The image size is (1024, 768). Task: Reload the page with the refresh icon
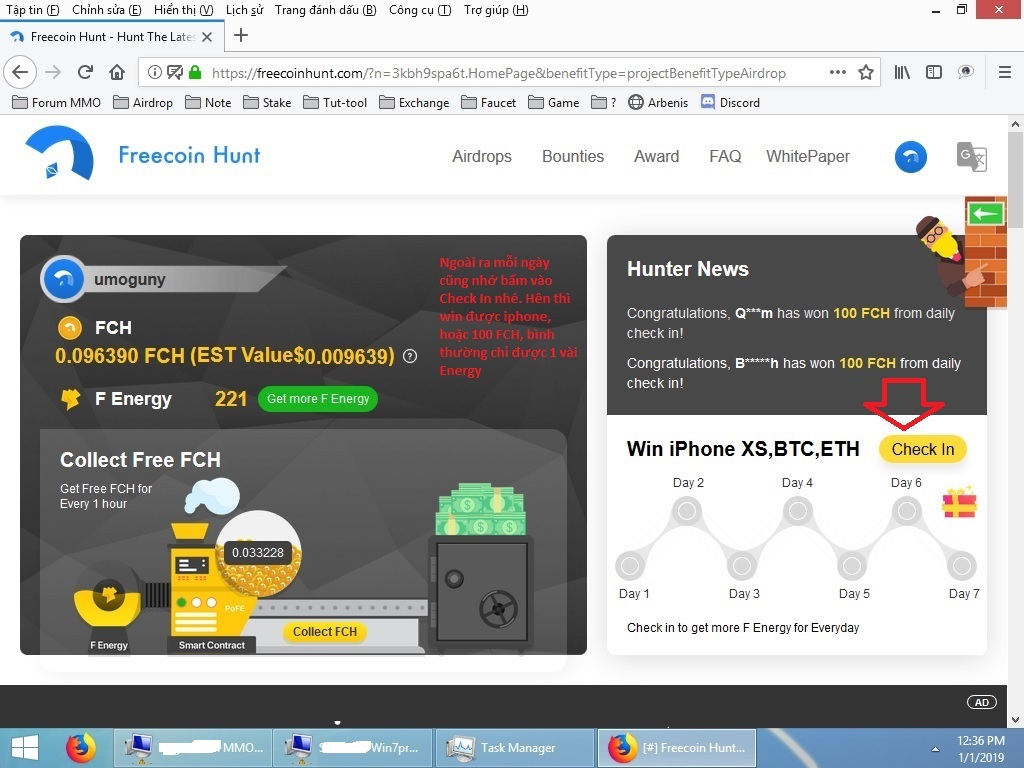(x=85, y=72)
